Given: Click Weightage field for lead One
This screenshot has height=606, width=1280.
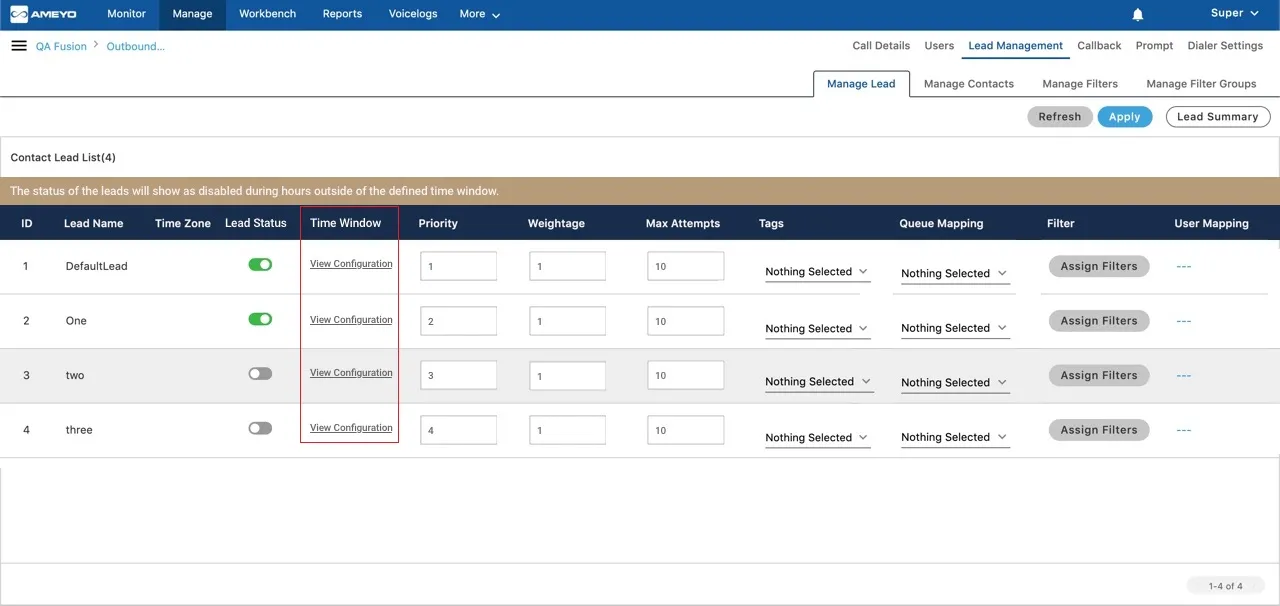Looking at the screenshot, I should (x=568, y=321).
